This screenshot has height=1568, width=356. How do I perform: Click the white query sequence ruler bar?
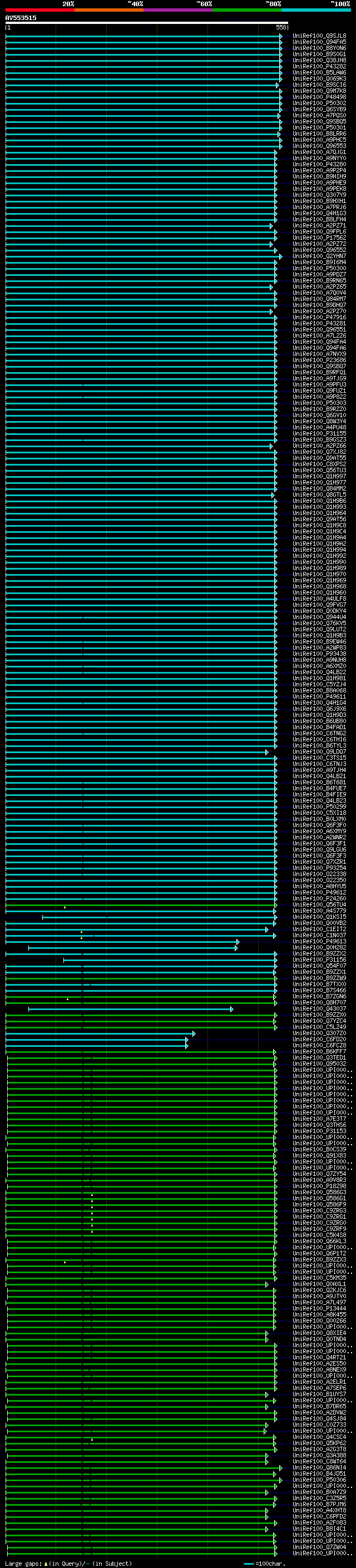147,23
